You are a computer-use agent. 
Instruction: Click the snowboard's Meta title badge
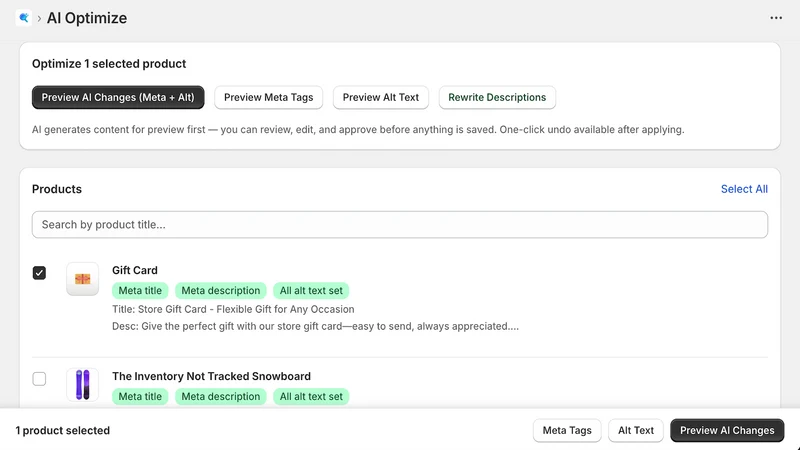(140, 396)
